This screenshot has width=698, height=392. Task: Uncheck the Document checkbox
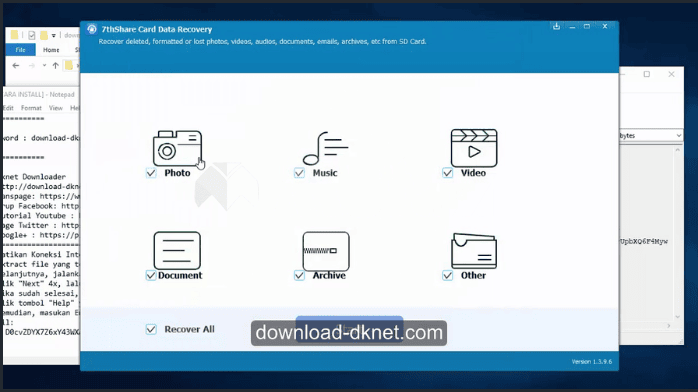(151, 275)
